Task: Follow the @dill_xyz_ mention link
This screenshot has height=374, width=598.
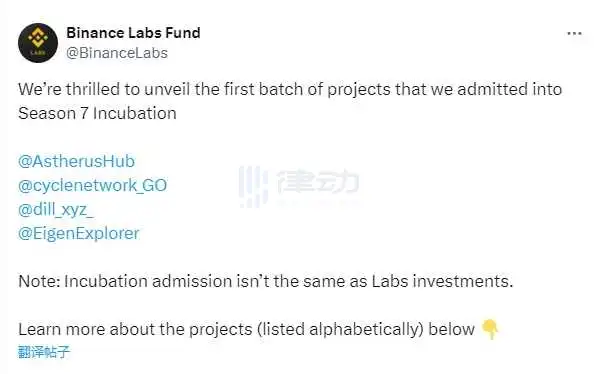Action: click(x=56, y=209)
